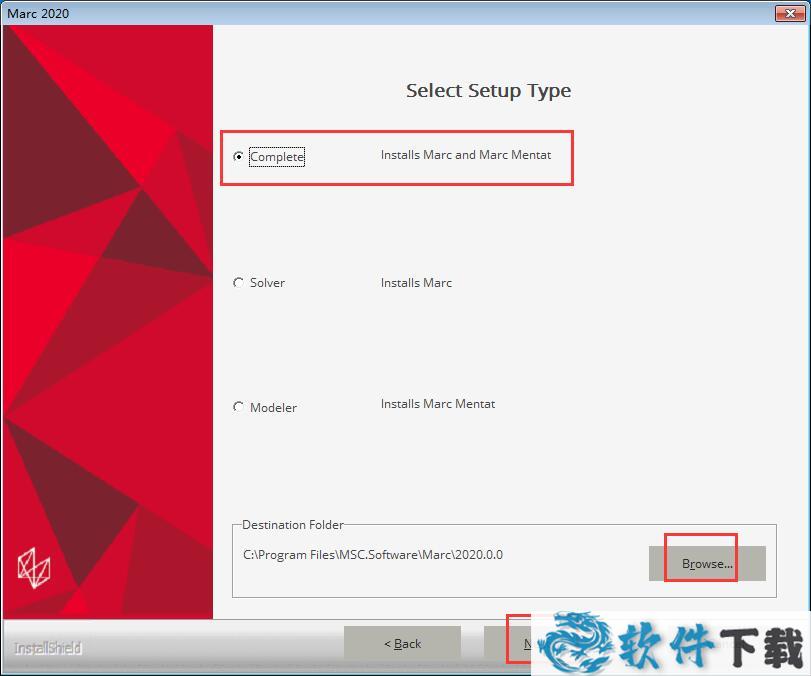811x676 pixels.
Task: Click the 'Installs Marc' Solver description
Action: (416, 283)
